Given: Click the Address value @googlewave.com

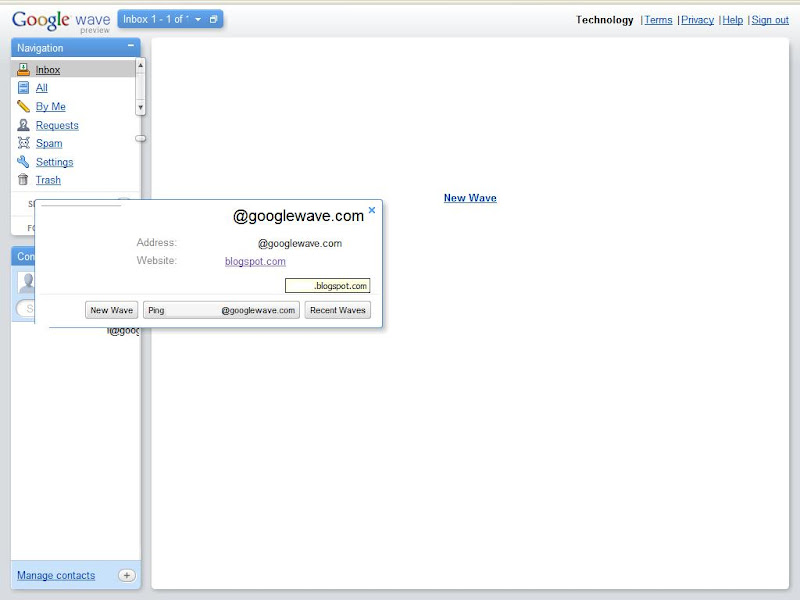Looking at the screenshot, I should (x=300, y=243).
